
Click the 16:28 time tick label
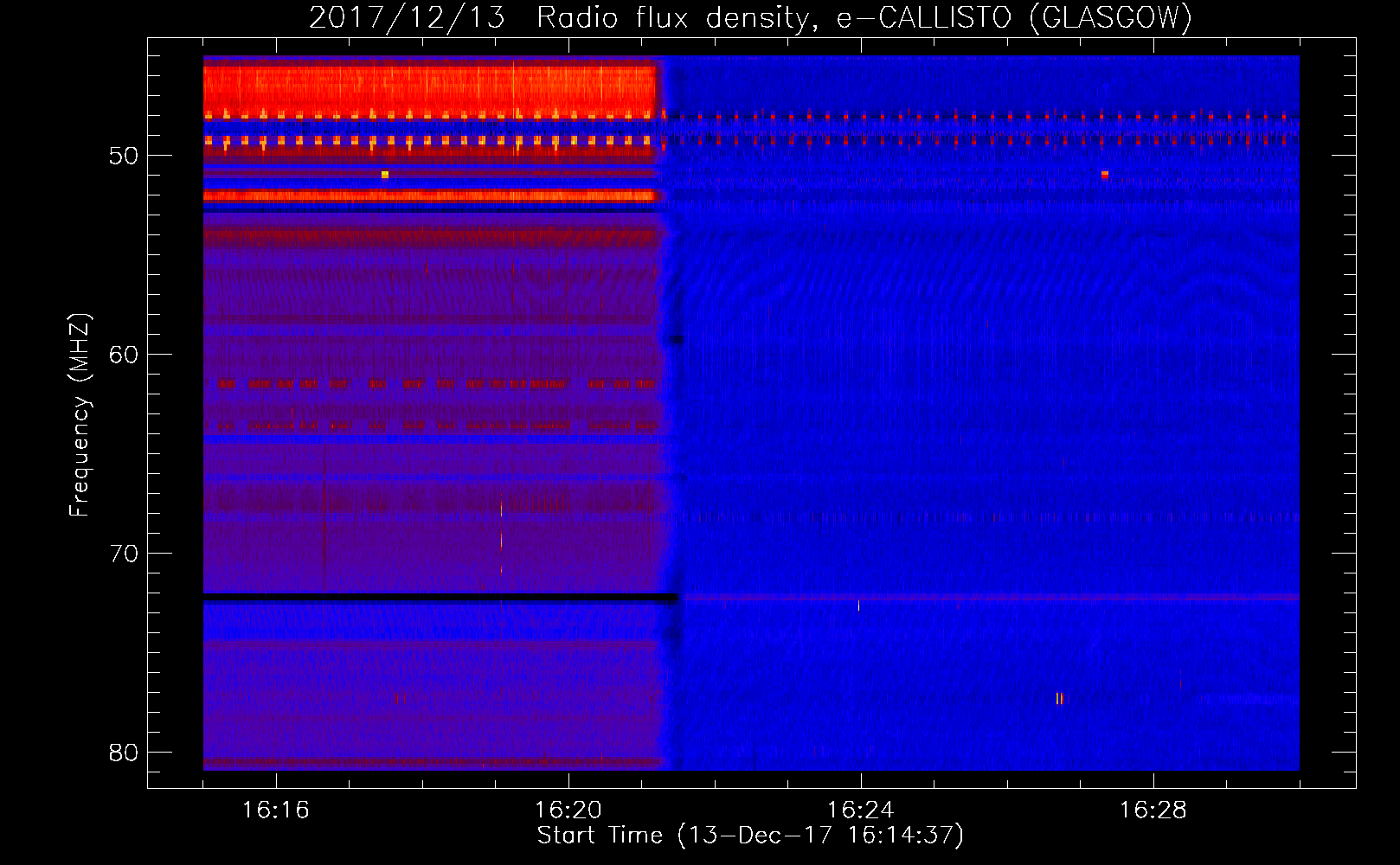(1153, 810)
